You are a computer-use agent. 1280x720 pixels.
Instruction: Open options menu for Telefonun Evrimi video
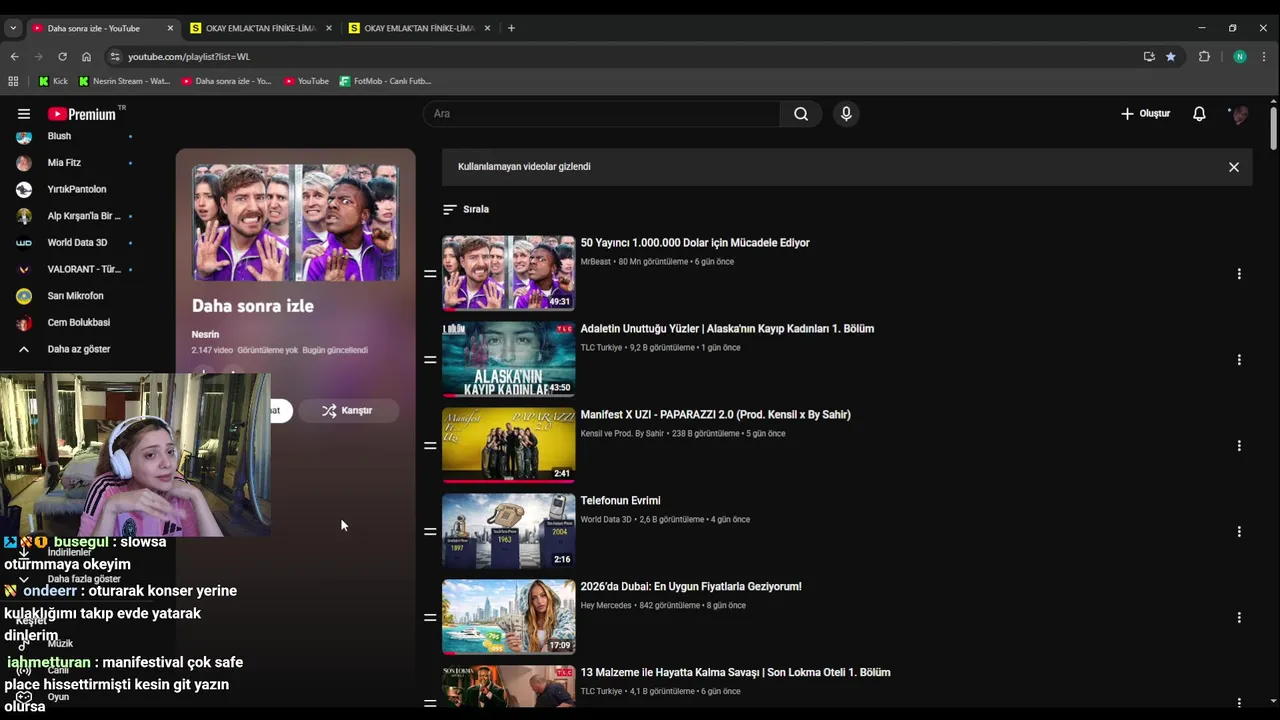(1239, 532)
